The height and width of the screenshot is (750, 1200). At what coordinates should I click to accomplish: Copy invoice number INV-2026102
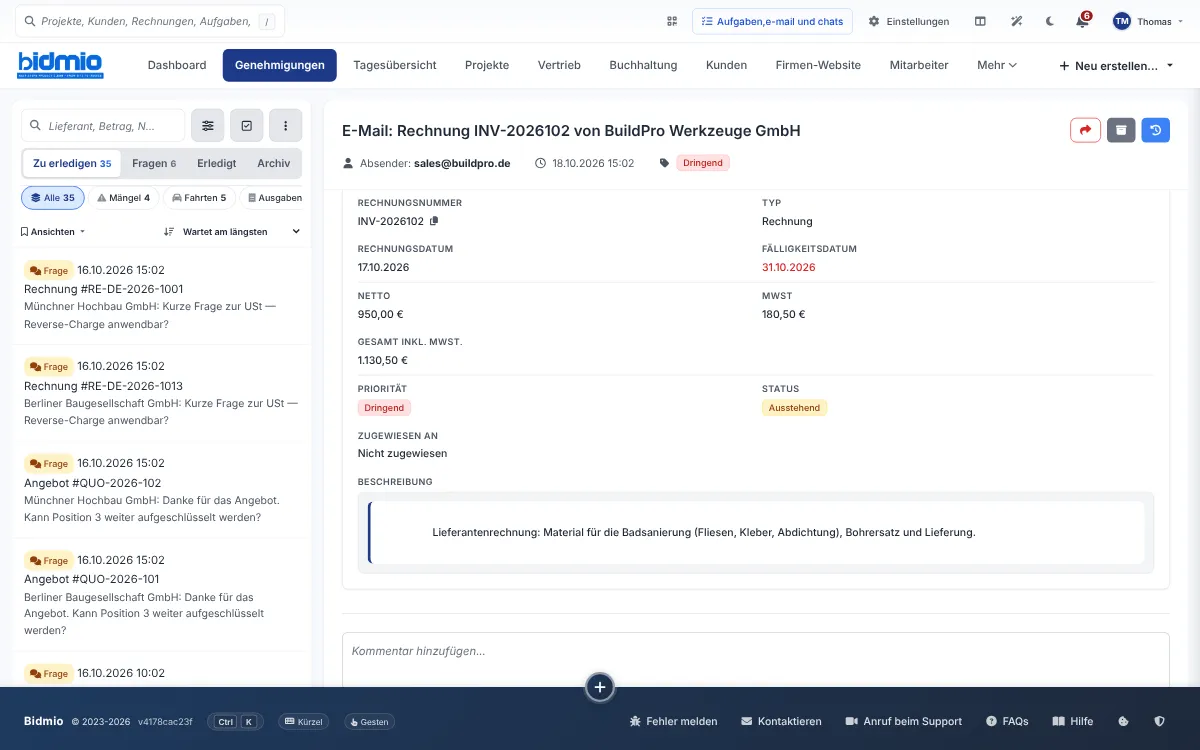(x=434, y=221)
